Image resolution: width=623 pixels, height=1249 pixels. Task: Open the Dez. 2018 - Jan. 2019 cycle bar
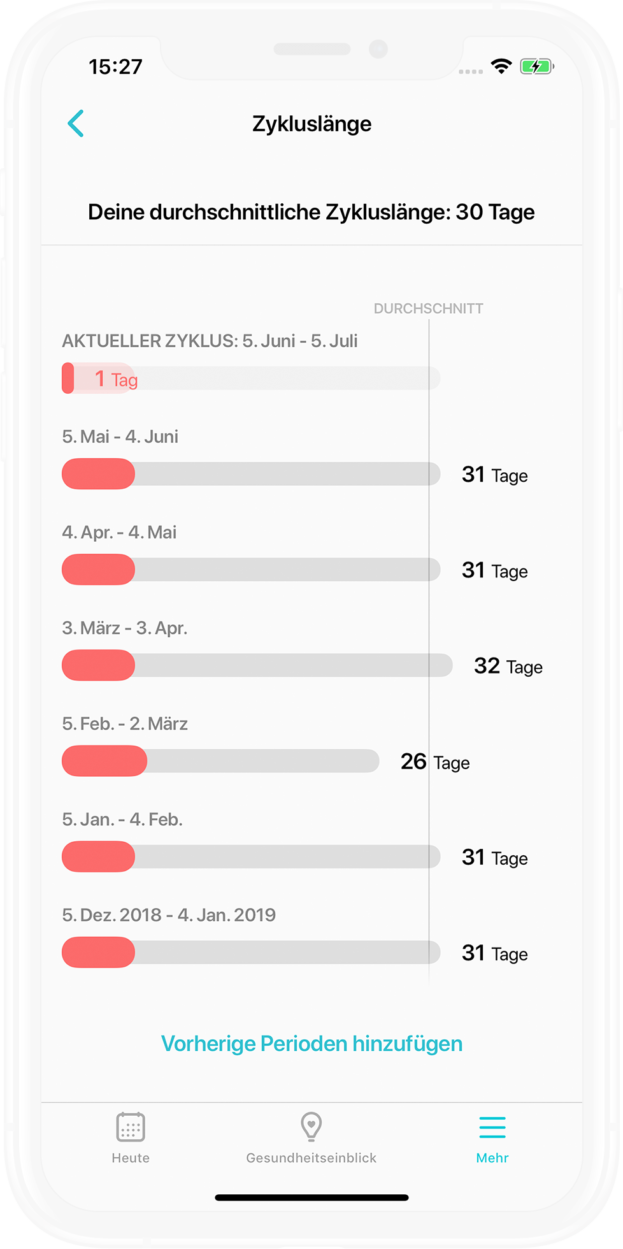251,953
